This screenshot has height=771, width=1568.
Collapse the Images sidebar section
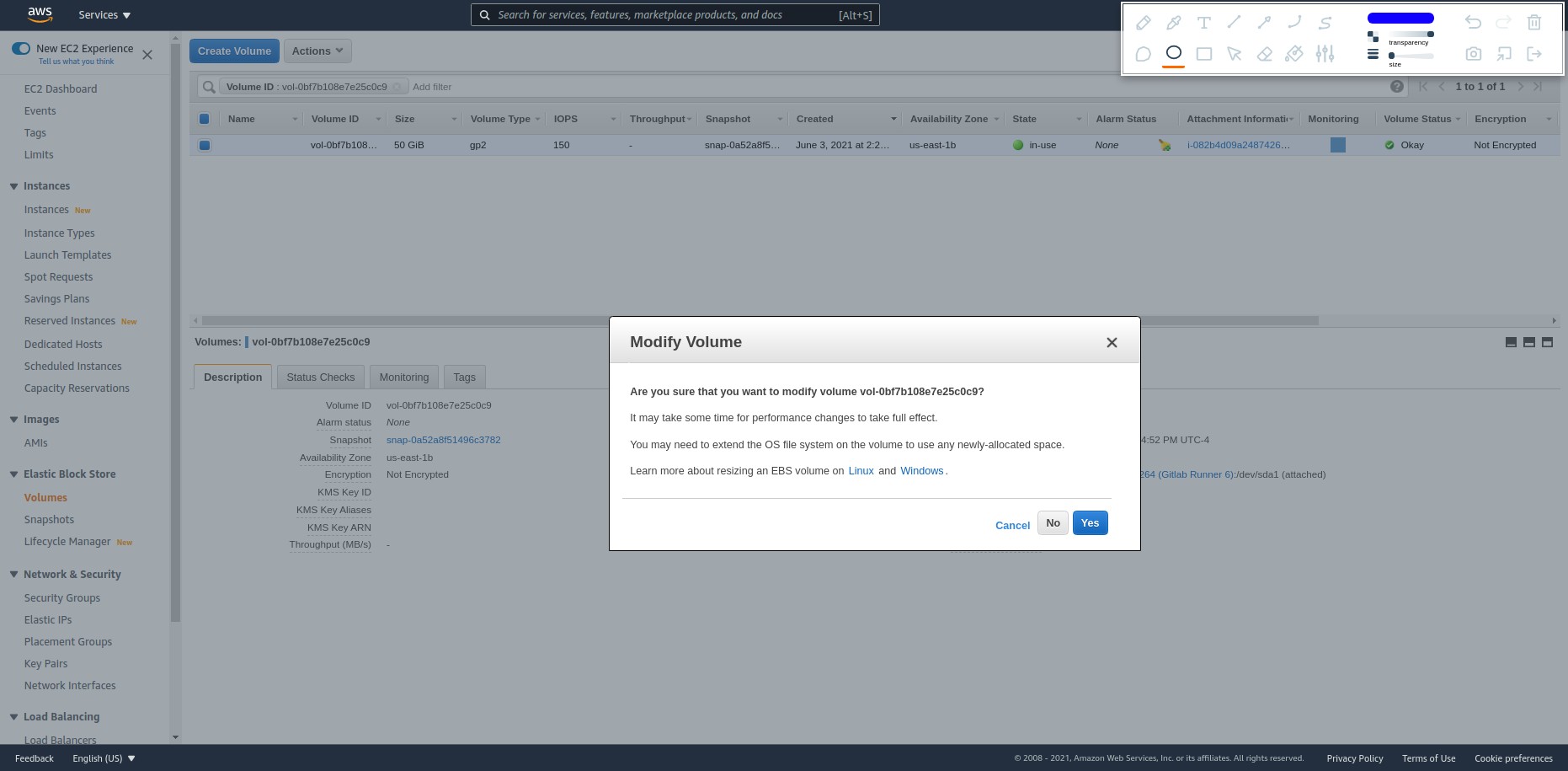click(x=13, y=420)
